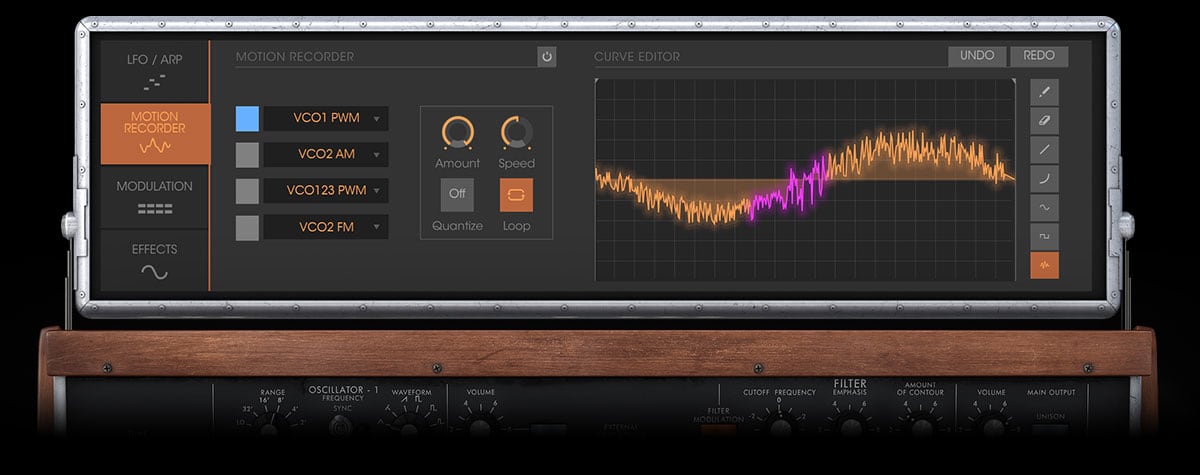Pick the square wave shape tool
This screenshot has width=1200, height=475.
(x=1045, y=237)
